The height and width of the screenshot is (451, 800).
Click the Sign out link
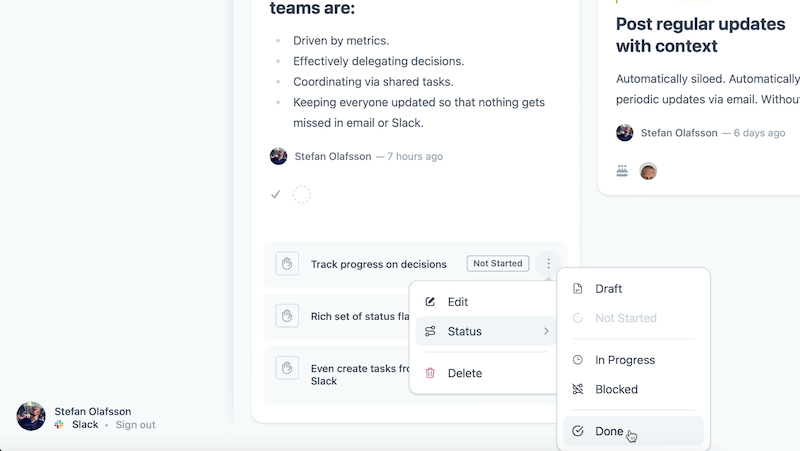pyautogui.click(x=135, y=425)
